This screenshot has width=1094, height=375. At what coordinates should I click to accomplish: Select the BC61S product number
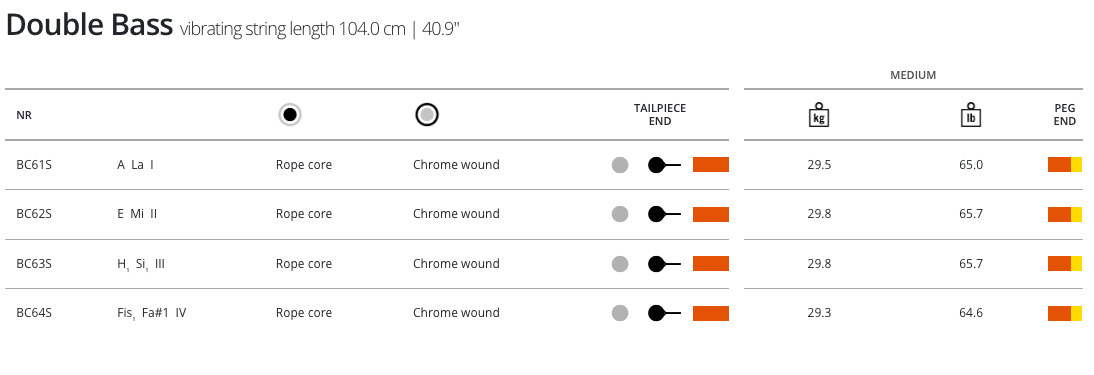click(x=34, y=165)
